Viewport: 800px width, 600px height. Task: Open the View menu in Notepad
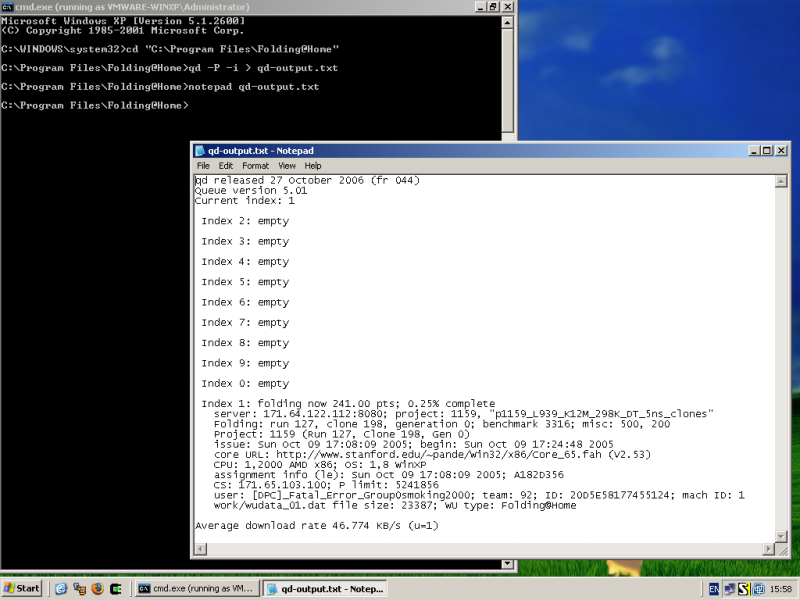coord(287,166)
